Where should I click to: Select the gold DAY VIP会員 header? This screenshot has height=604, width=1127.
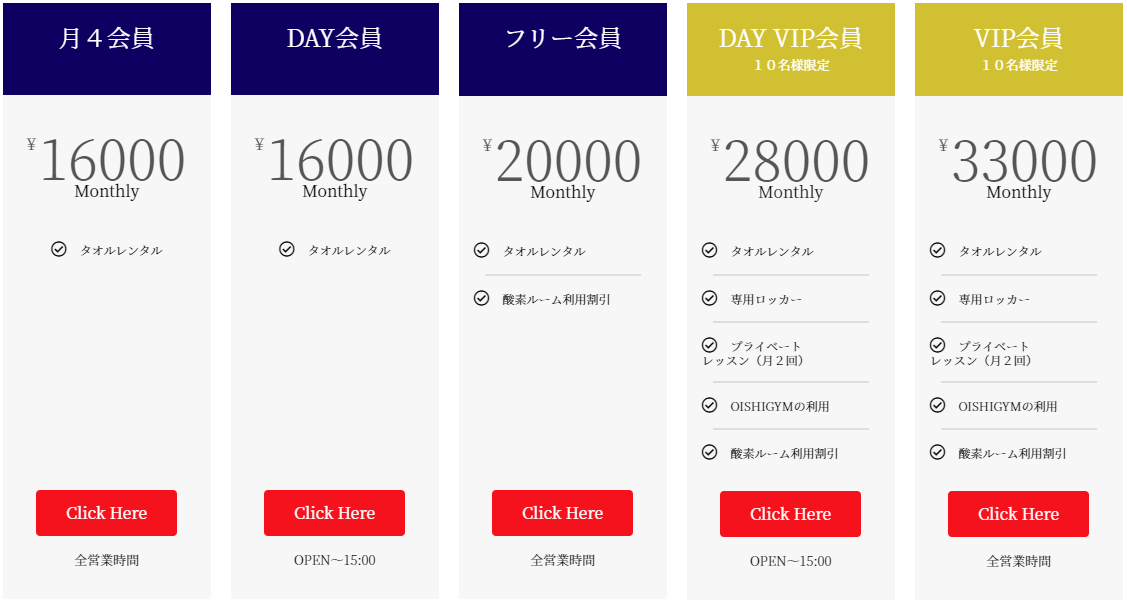(x=790, y=49)
